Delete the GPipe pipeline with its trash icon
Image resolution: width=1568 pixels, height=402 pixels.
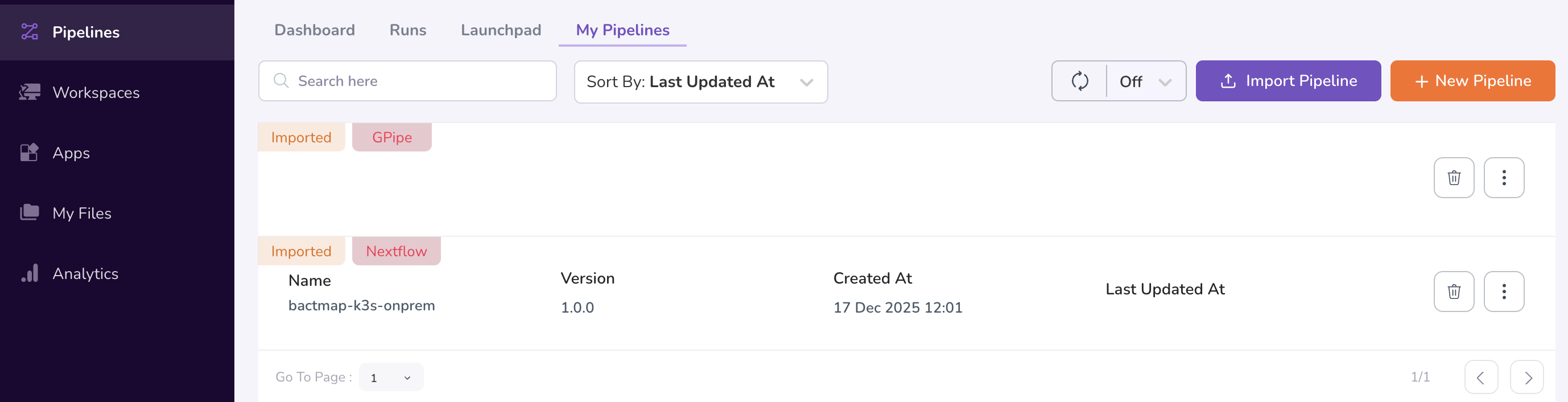click(1454, 177)
